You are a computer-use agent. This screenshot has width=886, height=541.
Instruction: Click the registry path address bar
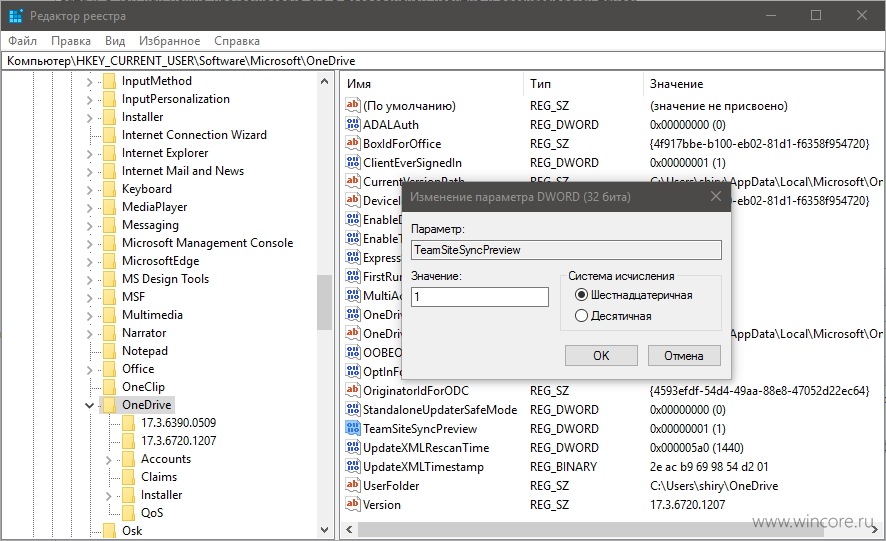click(x=443, y=60)
